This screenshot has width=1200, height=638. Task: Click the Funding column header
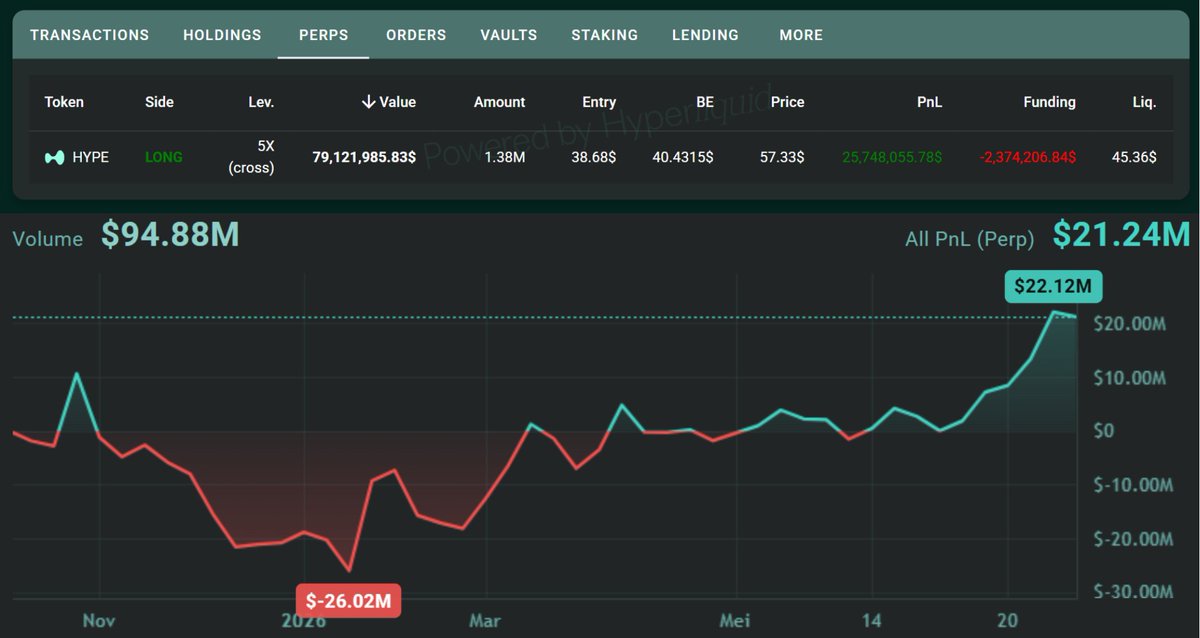coord(1049,102)
